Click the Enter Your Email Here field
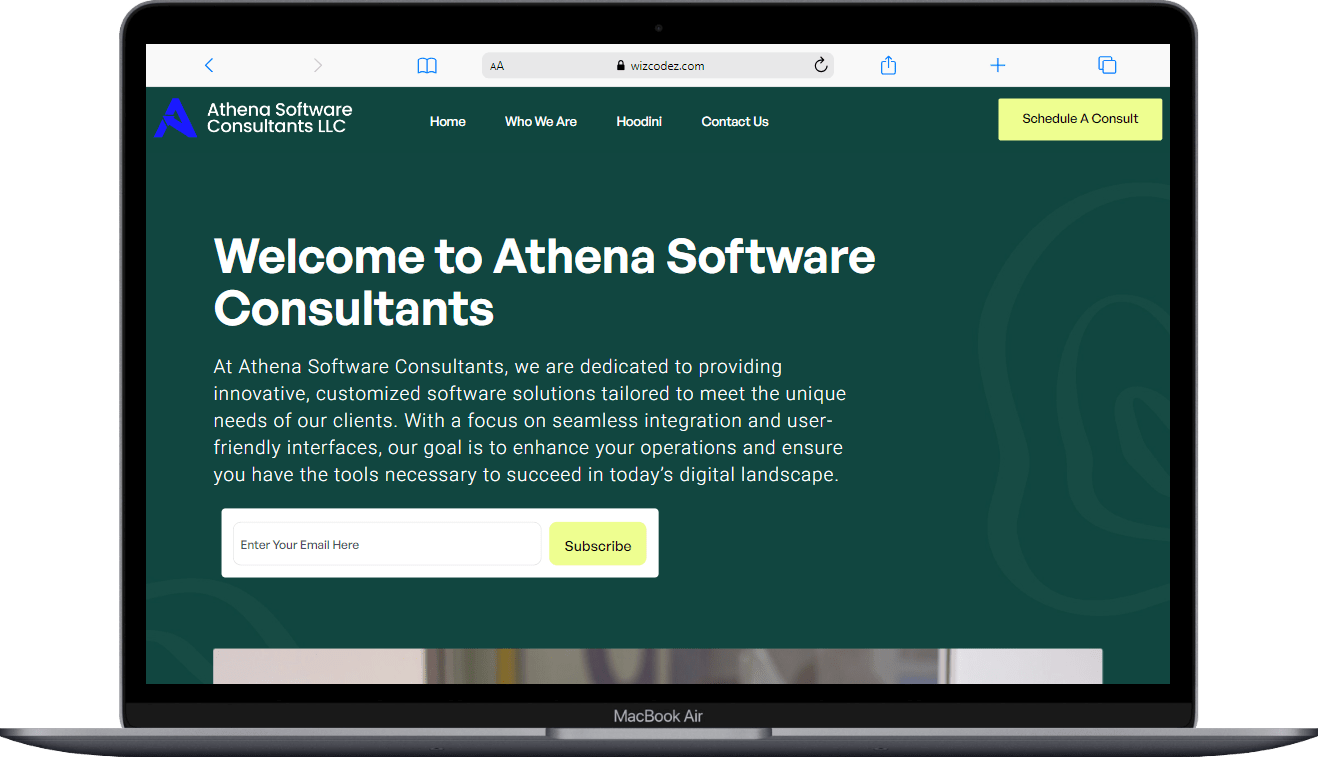The width and height of the screenshot is (1318, 757). coord(386,543)
